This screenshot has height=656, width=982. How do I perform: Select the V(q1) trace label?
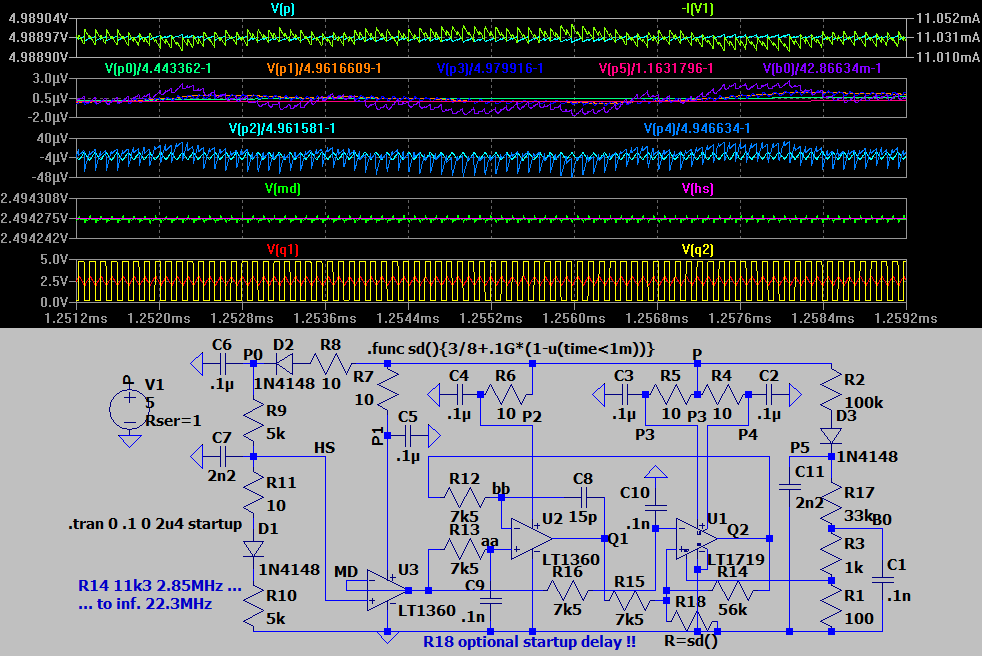click(x=283, y=249)
